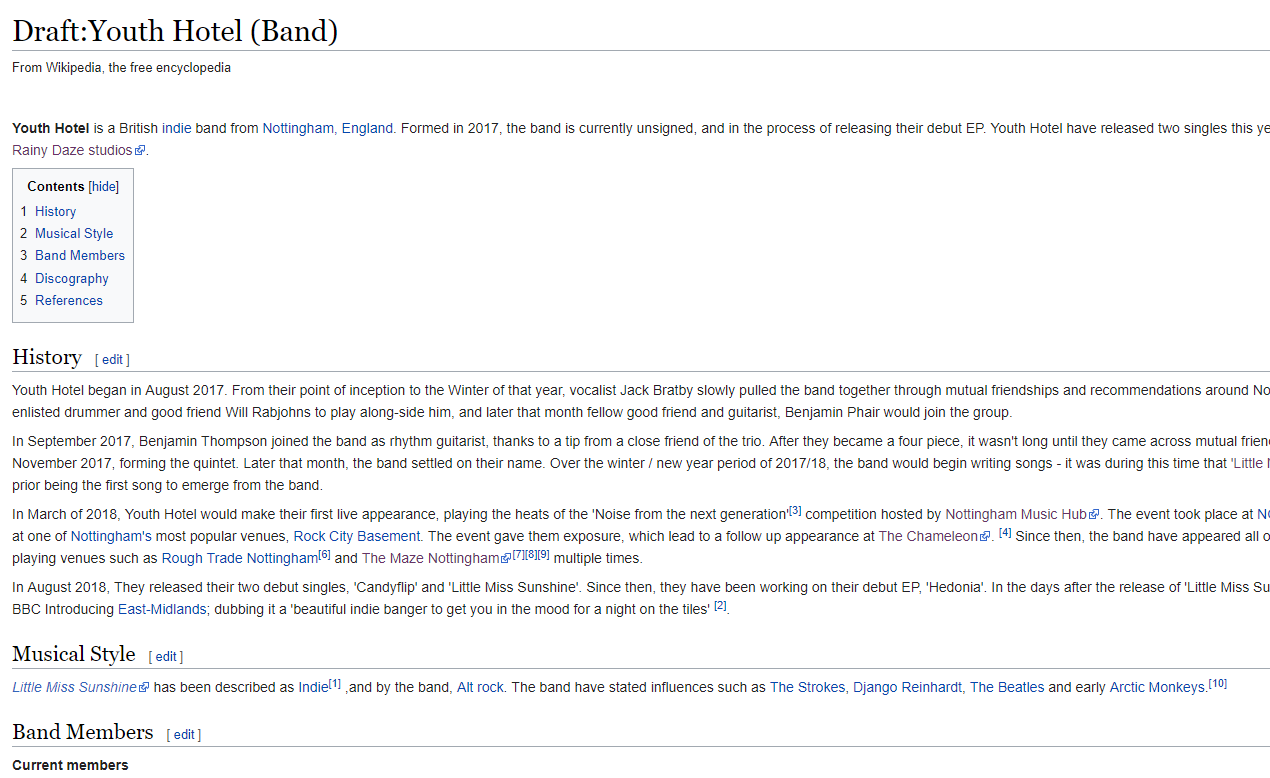Select Discography in table of contents
The height and width of the screenshot is (778, 1270).
click(x=72, y=278)
